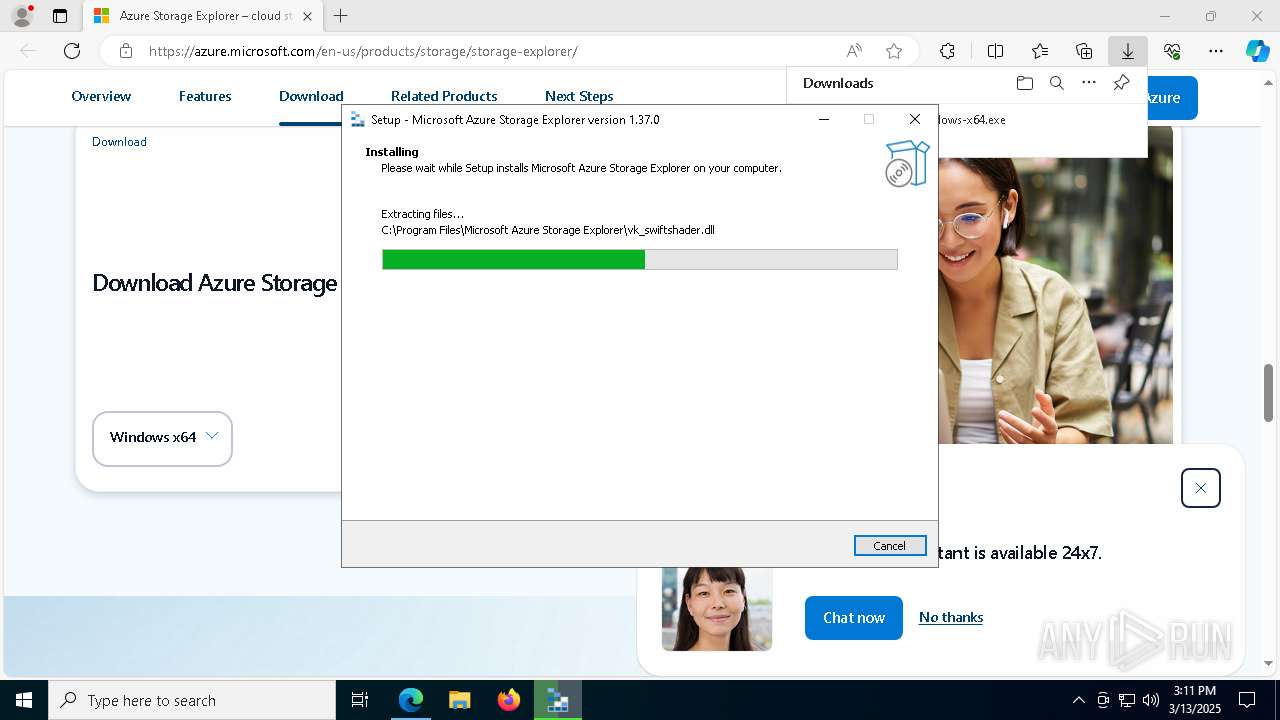Open Microsoft Edge from the taskbar
This screenshot has height=720, width=1280.
pos(411,700)
